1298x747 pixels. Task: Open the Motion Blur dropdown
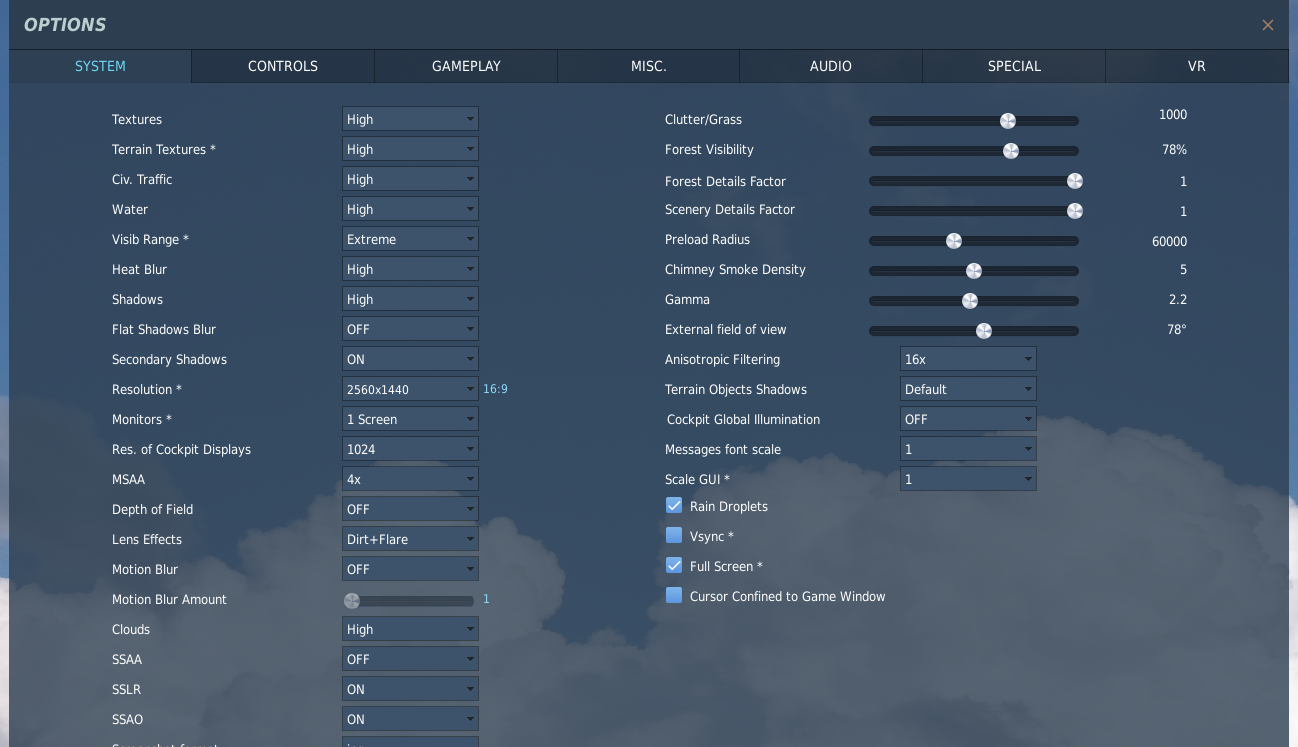click(x=410, y=569)
